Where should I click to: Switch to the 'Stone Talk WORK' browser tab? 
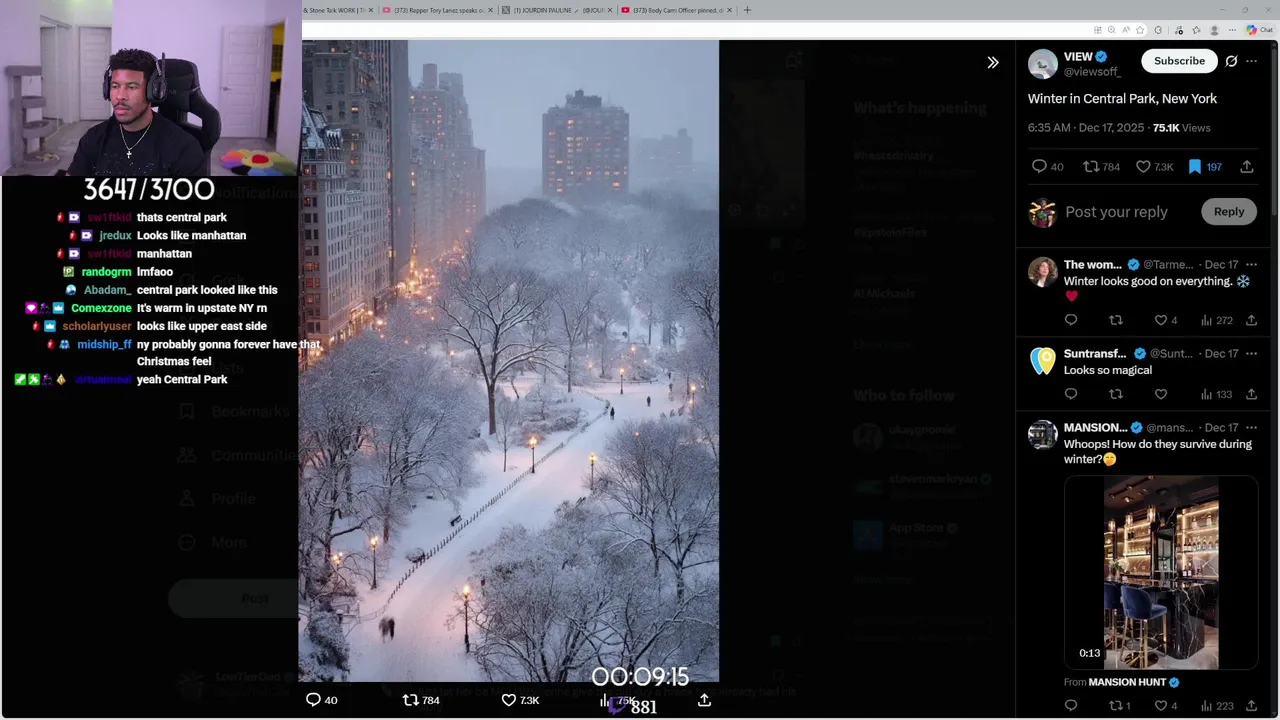(336, 10)
